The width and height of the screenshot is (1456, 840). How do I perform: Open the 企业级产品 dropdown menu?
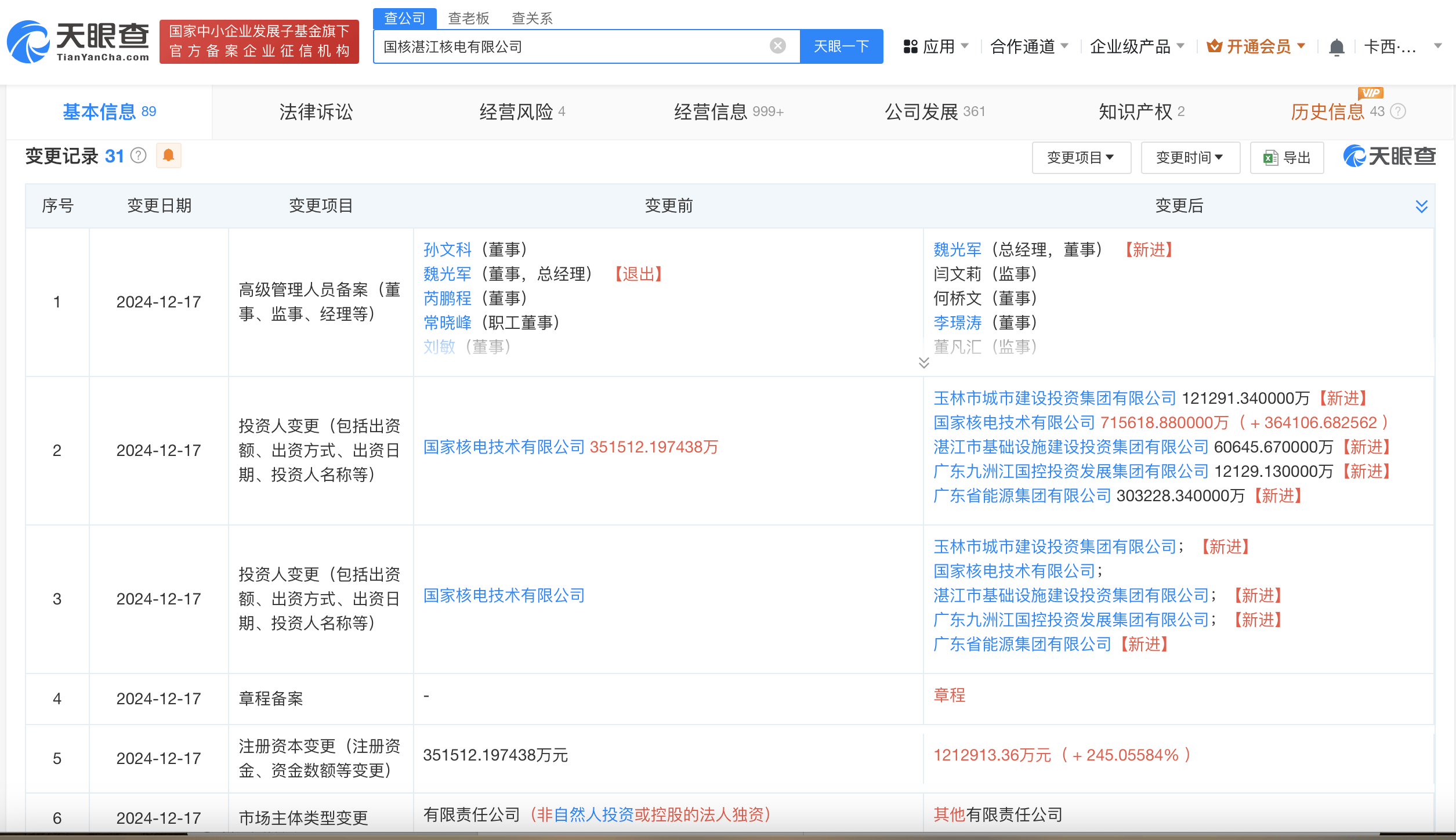pos(1136,46)
